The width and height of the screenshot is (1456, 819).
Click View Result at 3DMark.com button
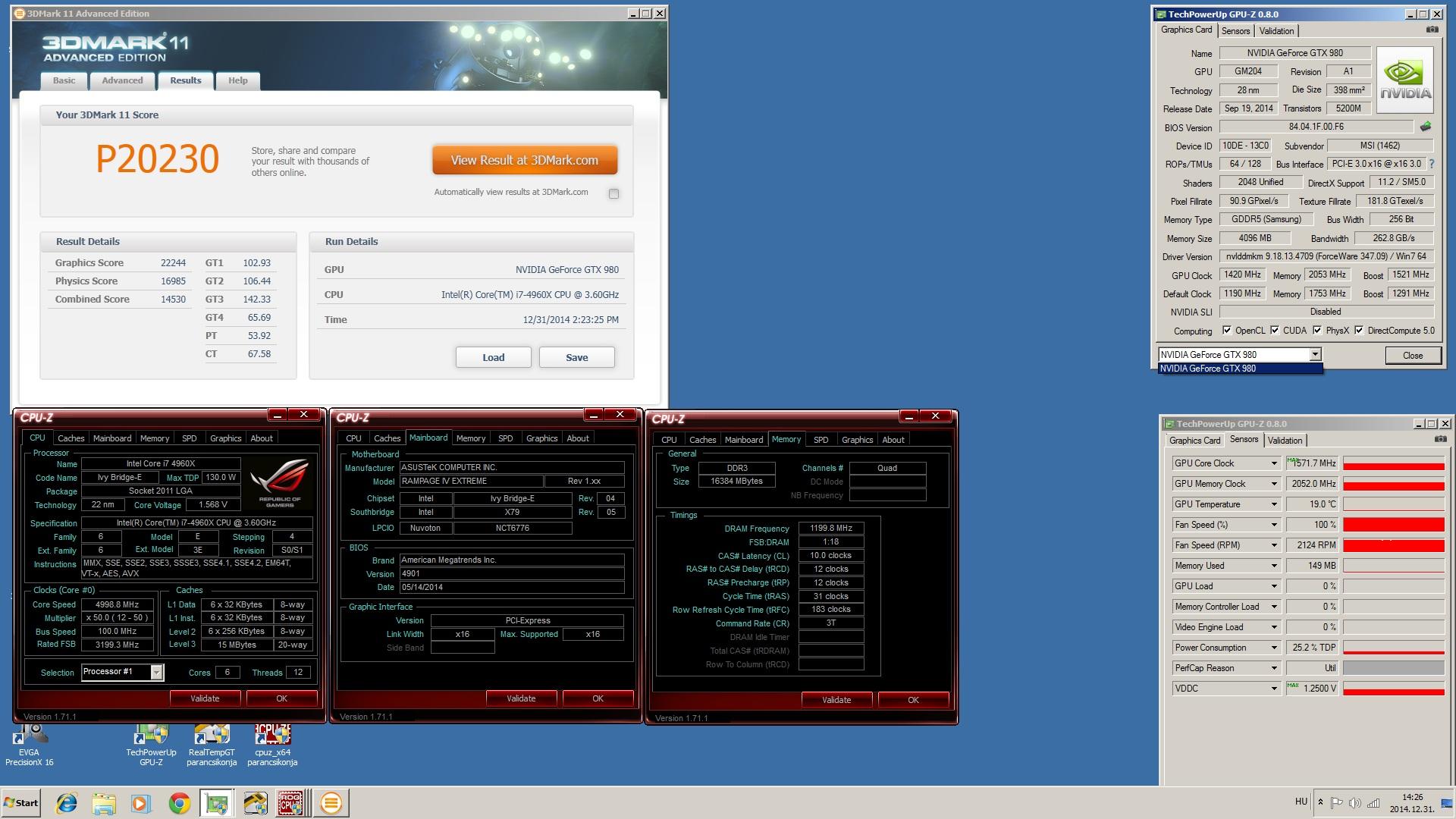(x=525, y=160)
